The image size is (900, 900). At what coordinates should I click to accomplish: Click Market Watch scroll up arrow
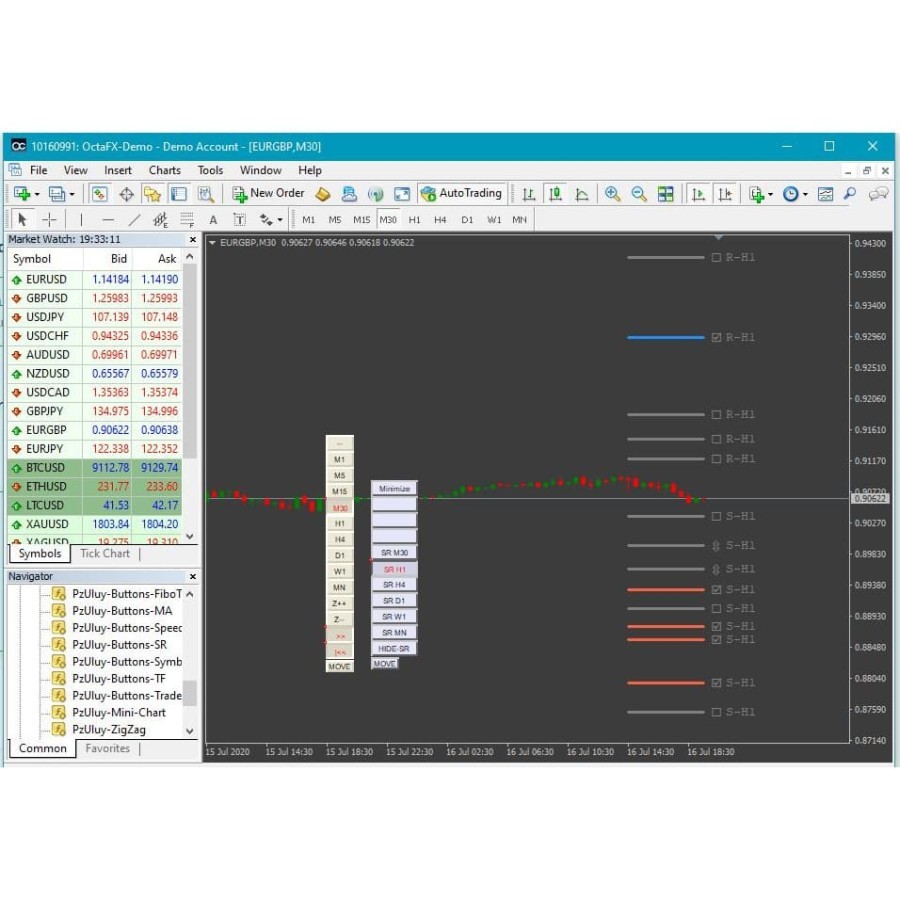pos(190,257)
